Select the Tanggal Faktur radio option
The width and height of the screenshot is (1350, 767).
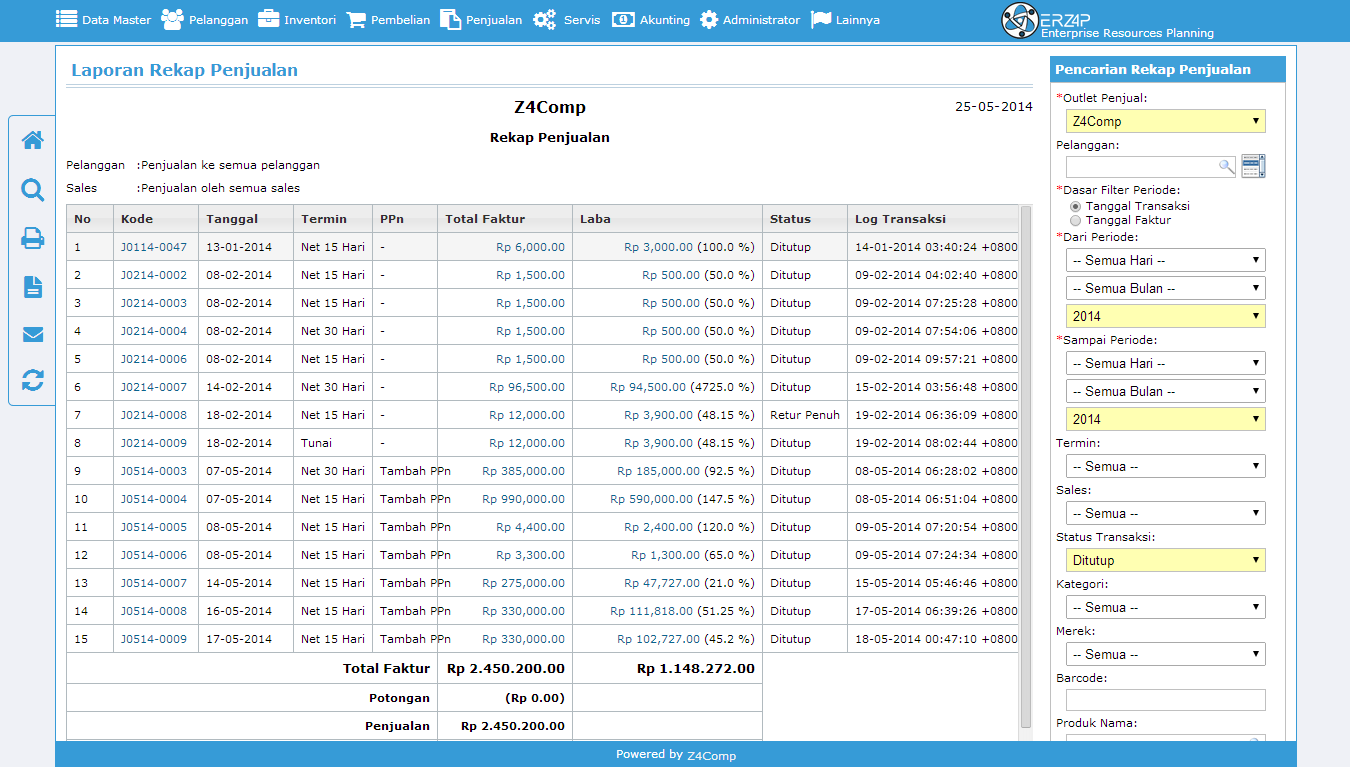tap(1076, 220)
